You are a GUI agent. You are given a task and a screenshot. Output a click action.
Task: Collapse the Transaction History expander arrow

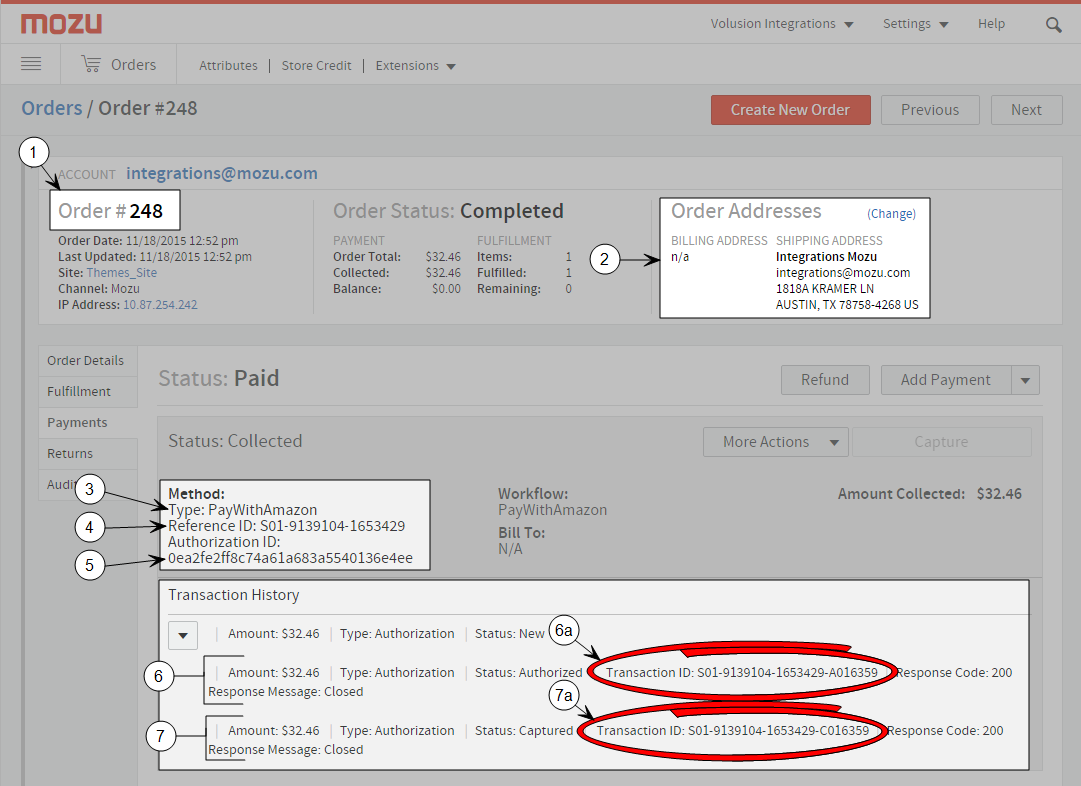[183, 635]
